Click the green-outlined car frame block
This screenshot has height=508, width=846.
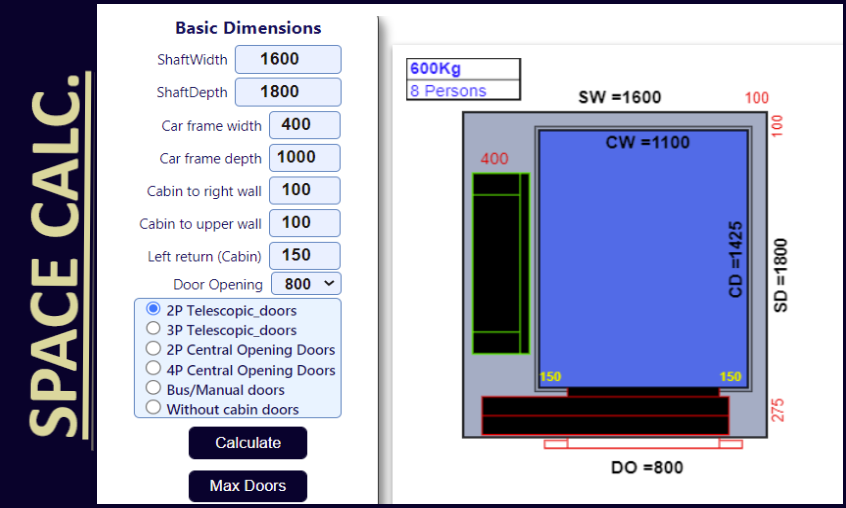pyautogui.click(x=500, y=263)
